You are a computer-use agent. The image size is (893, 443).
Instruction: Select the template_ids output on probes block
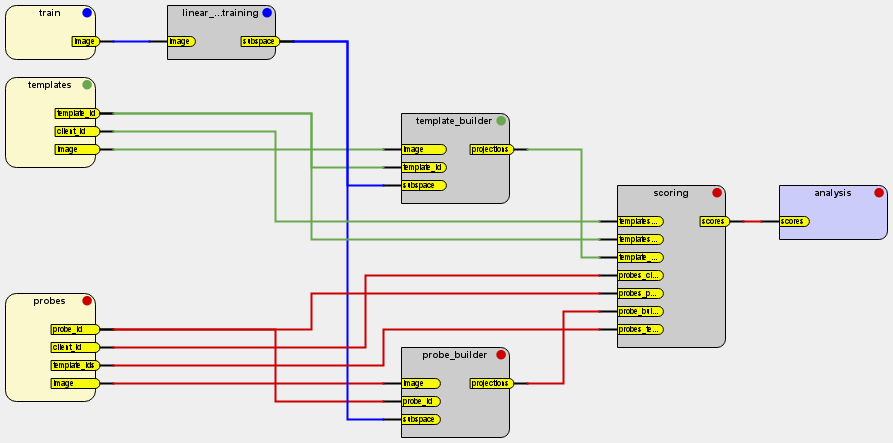click(x=76, y=366)
